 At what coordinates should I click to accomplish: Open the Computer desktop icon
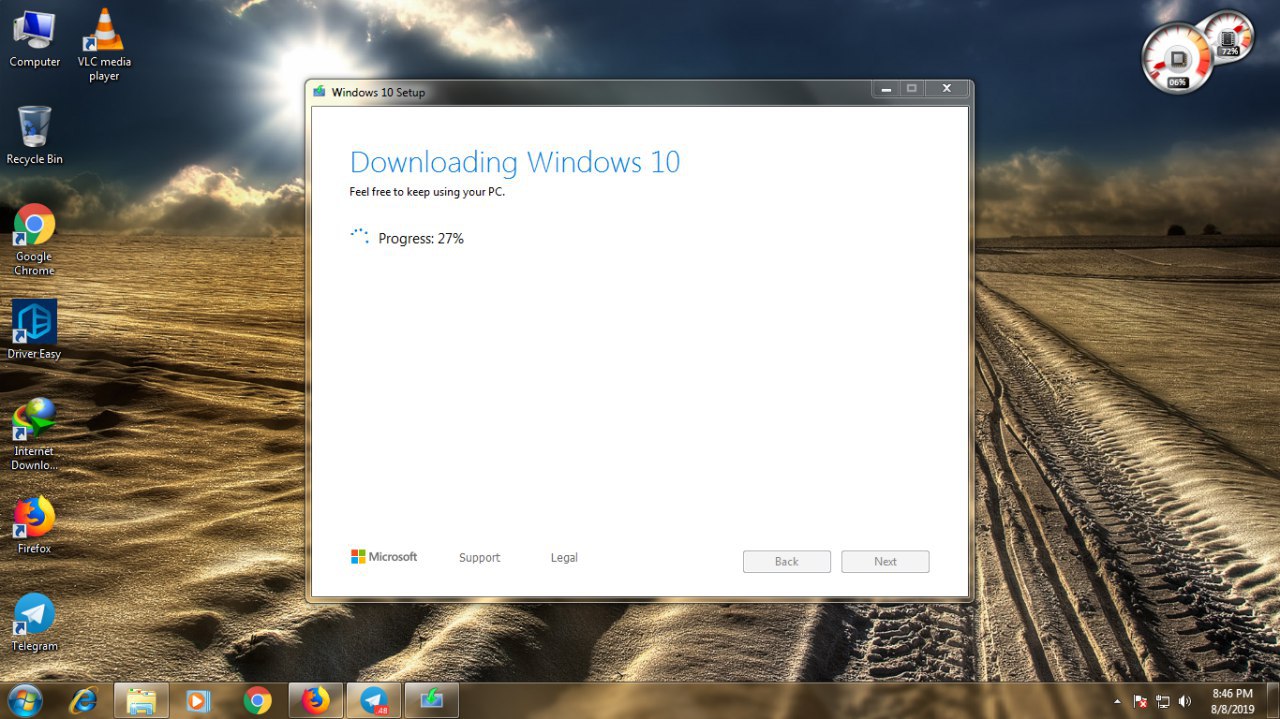tap(34, 39)
